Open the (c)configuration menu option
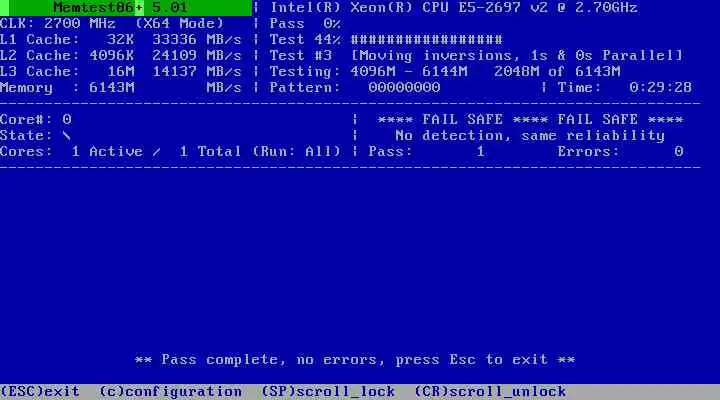Screen dimensions: 720x400 point(170,392)
